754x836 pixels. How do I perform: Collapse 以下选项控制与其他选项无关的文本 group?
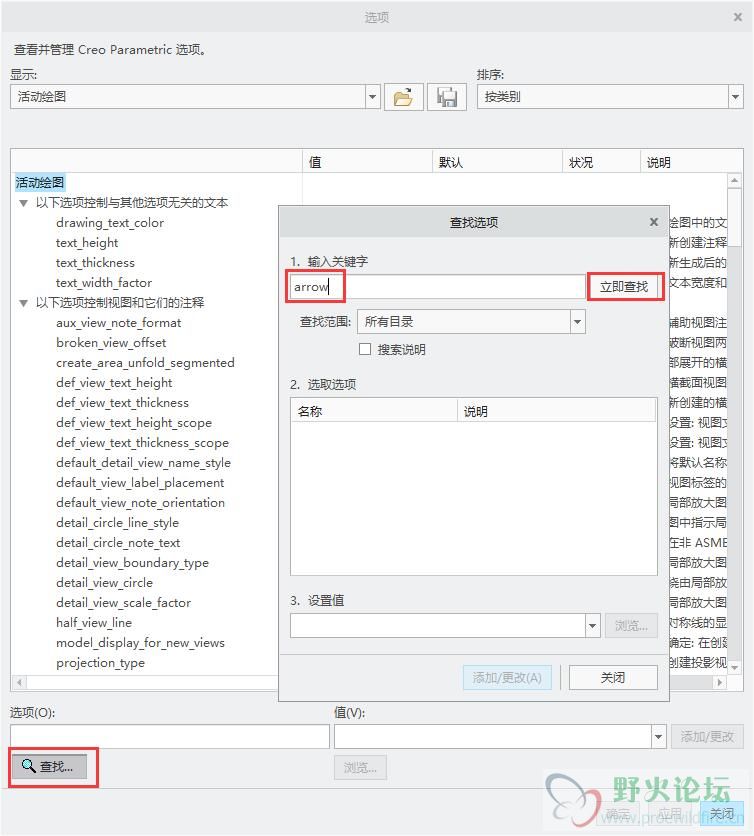[23, 203]
